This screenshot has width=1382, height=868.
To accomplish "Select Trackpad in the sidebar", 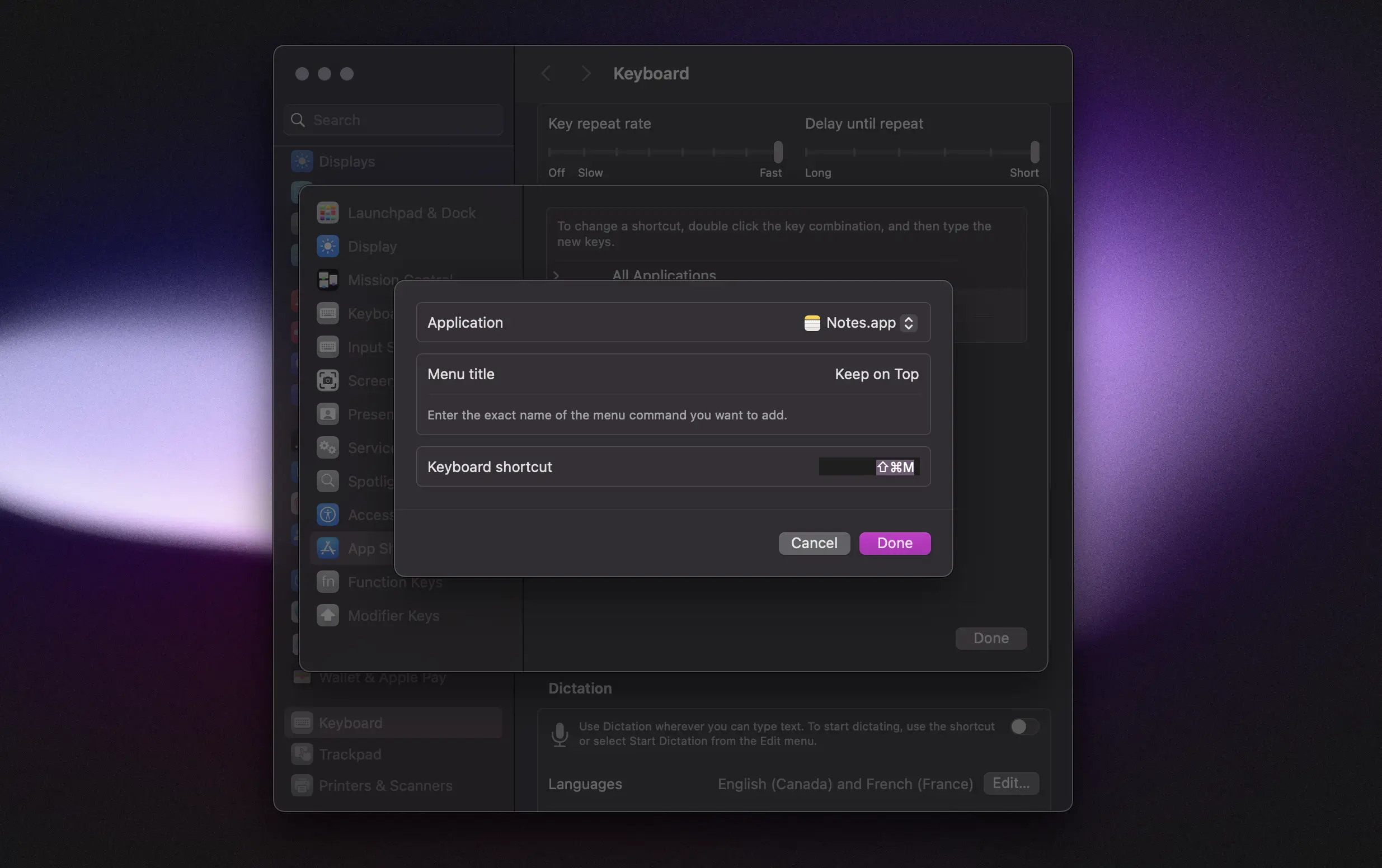I will coord(350,754).
